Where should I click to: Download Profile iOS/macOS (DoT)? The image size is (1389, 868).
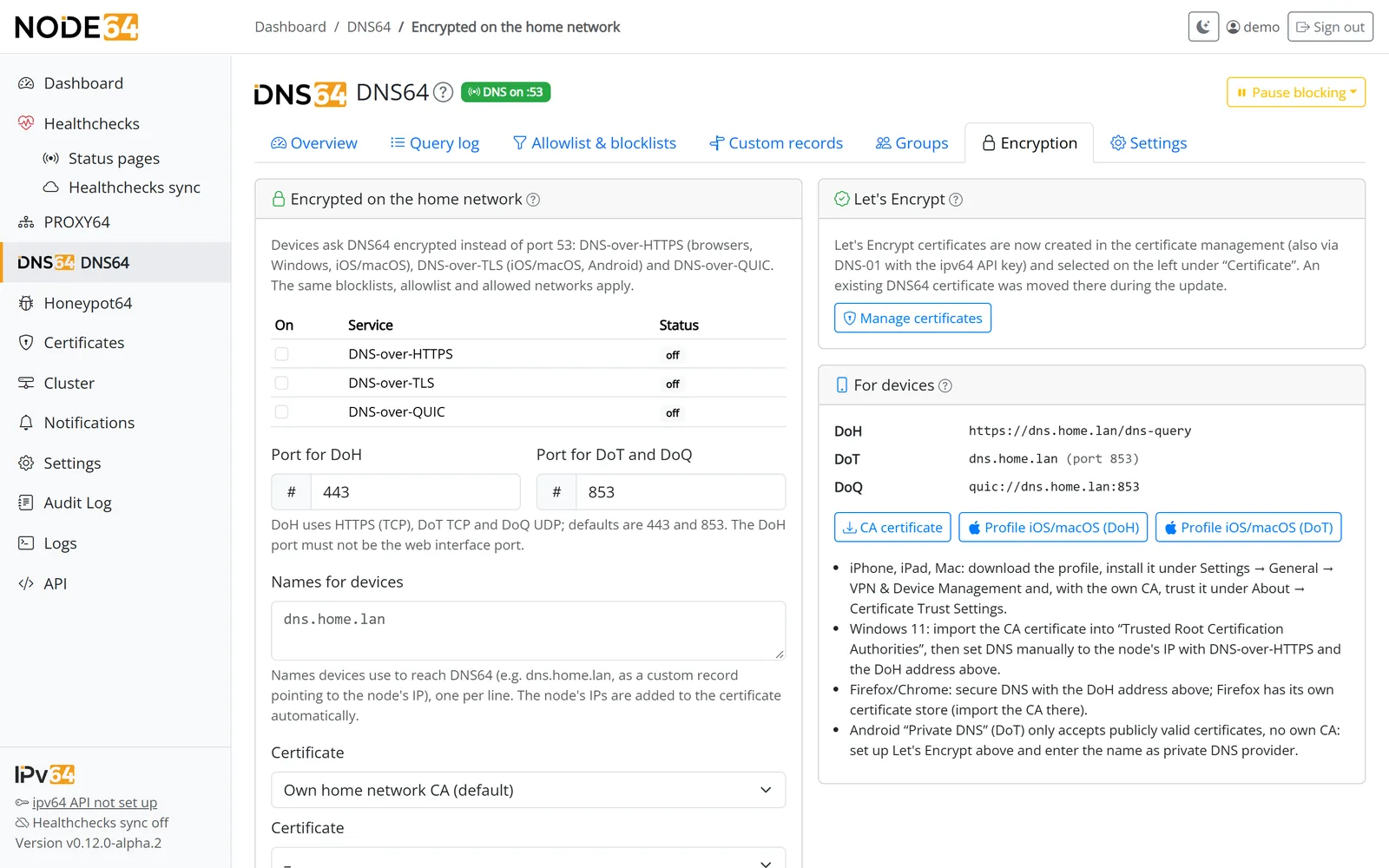1248,527
